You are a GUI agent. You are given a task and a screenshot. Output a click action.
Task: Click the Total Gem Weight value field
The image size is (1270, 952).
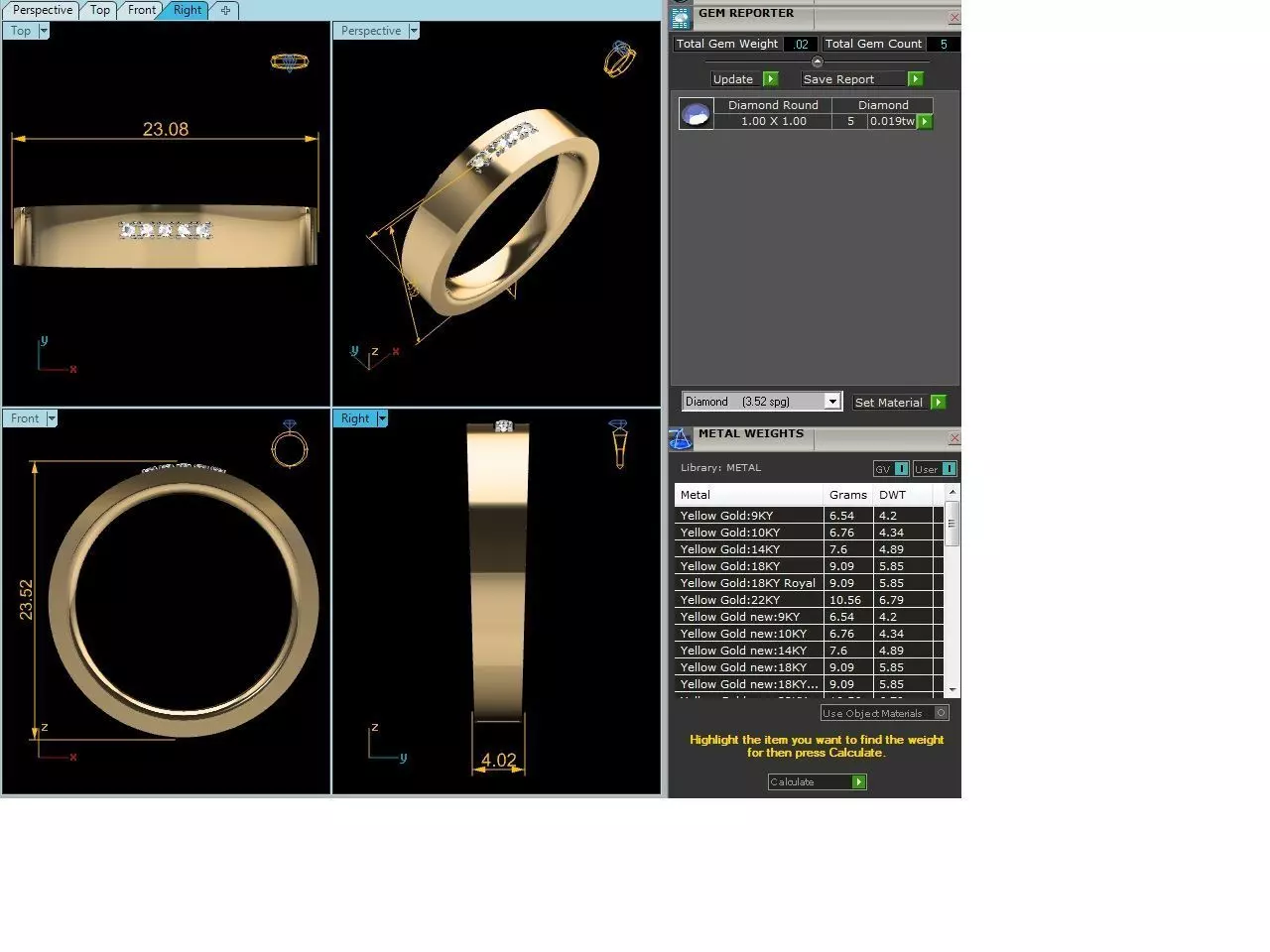coord(801,44)
